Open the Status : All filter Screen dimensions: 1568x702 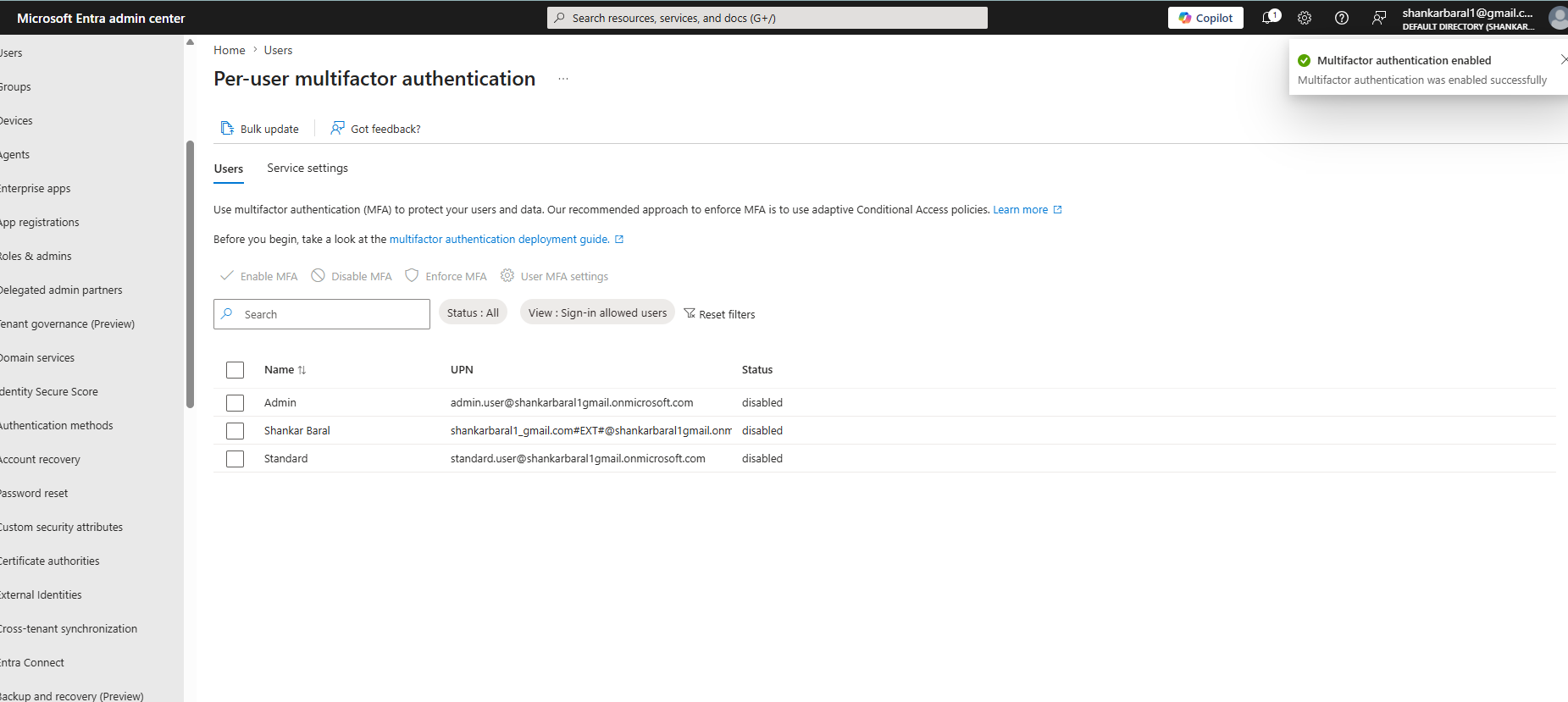point(473,312)
